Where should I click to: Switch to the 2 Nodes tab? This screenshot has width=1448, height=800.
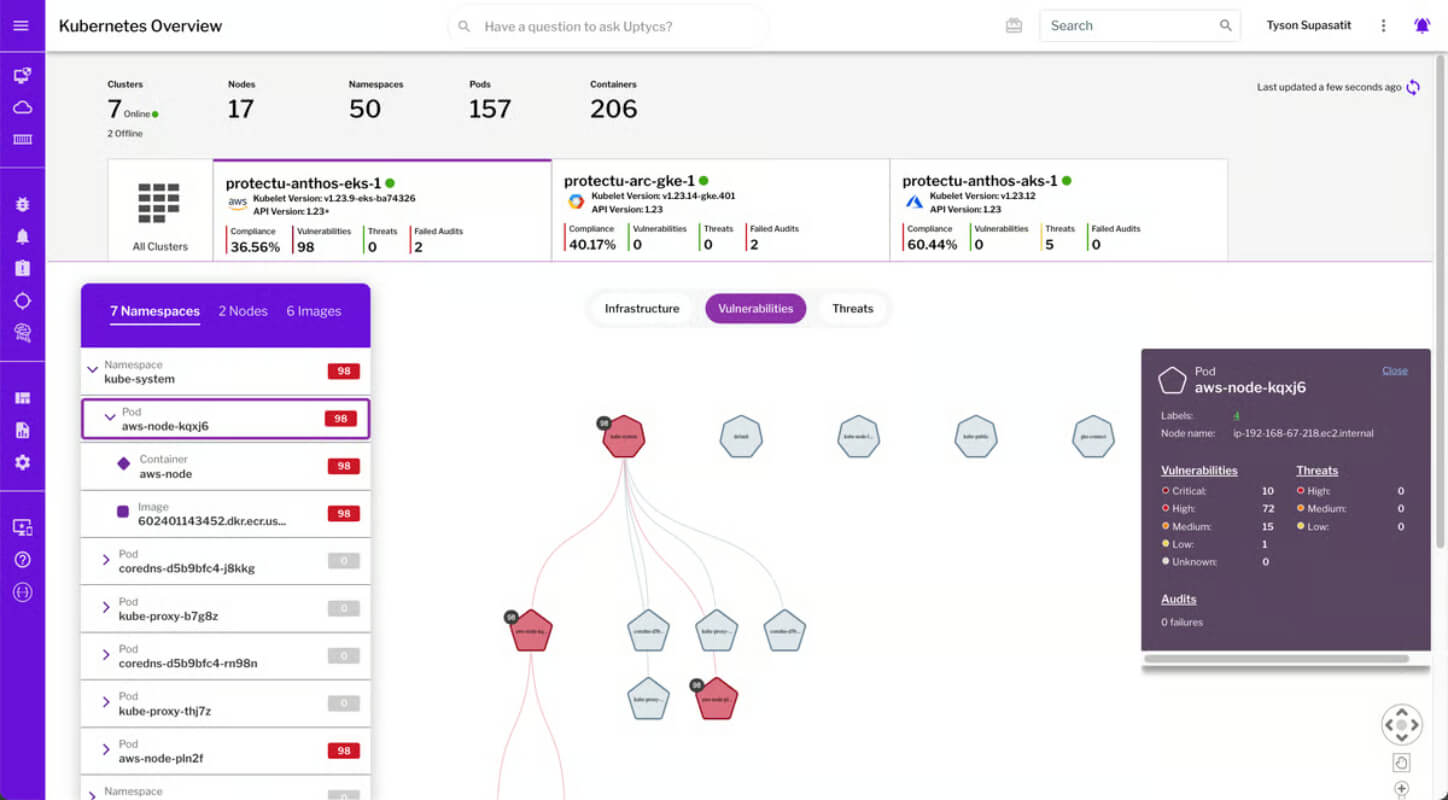(x=243, y=311)
